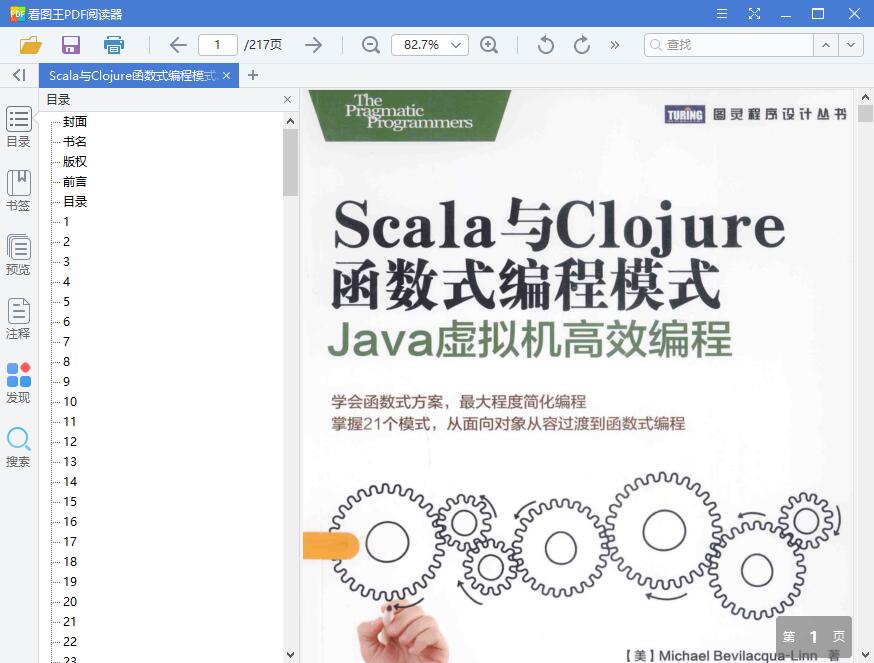The width and height of the screenshot is (874, 663).
Task: Open the 书签 bookmarks sidebar panel
Action: pyautogui.click(x=18, y=191)
